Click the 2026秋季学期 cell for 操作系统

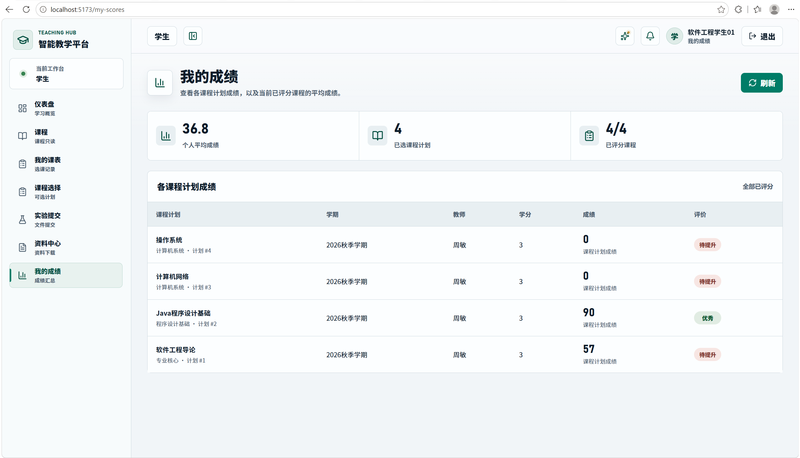346,245
